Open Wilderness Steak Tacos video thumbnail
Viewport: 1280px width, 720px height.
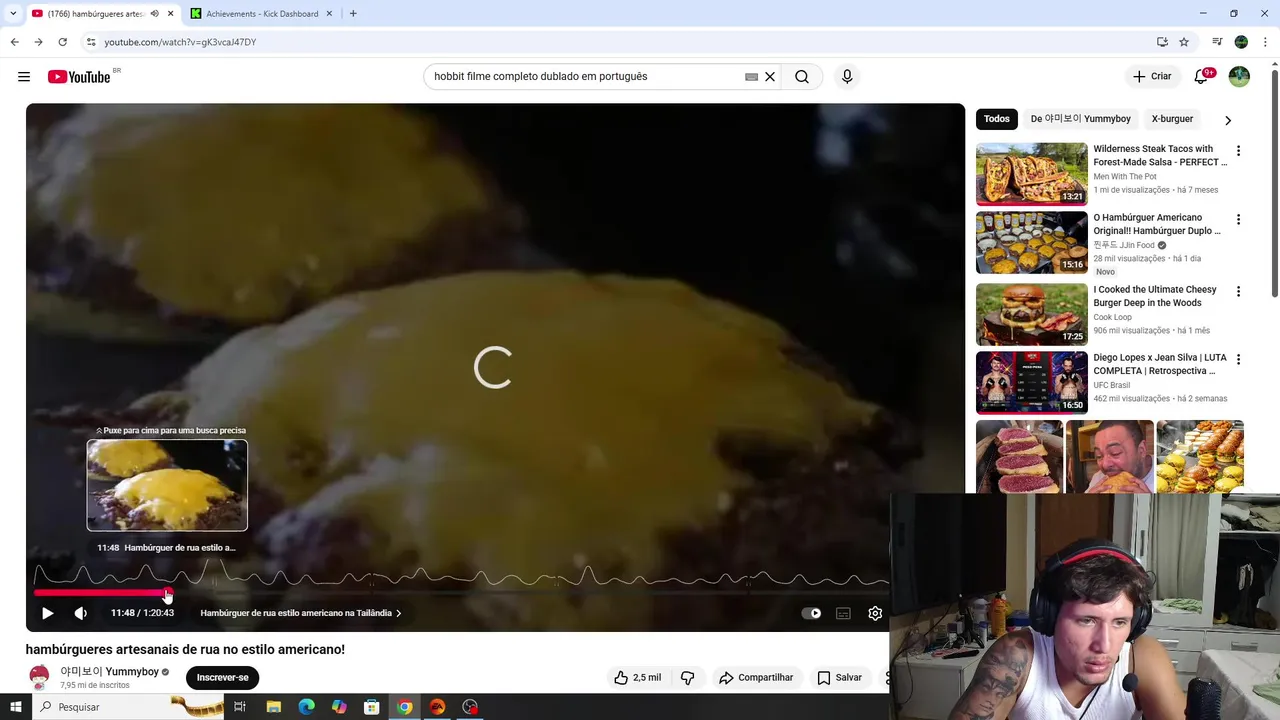1031,173
